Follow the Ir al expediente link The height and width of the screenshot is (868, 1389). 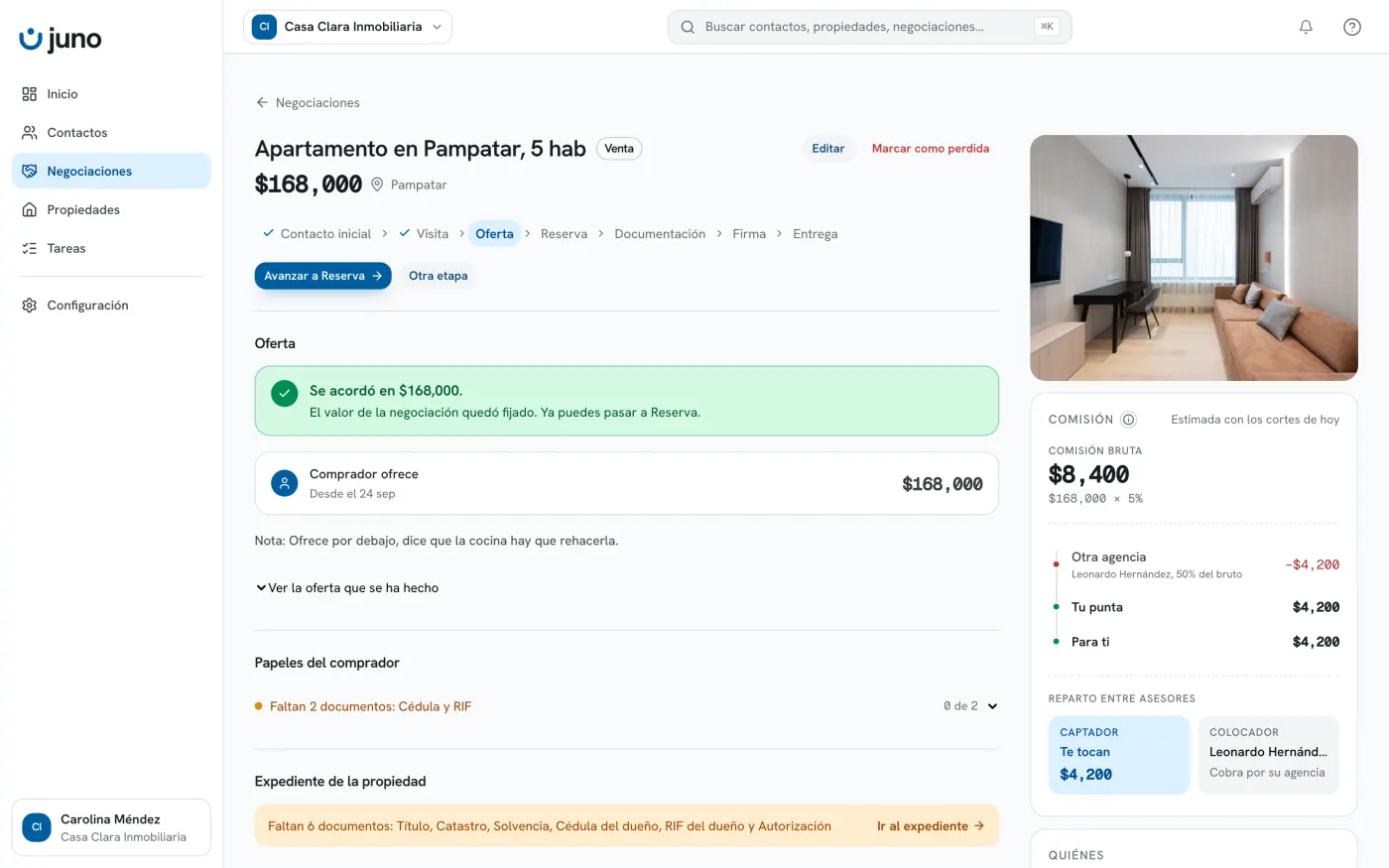tap(931, 825)
